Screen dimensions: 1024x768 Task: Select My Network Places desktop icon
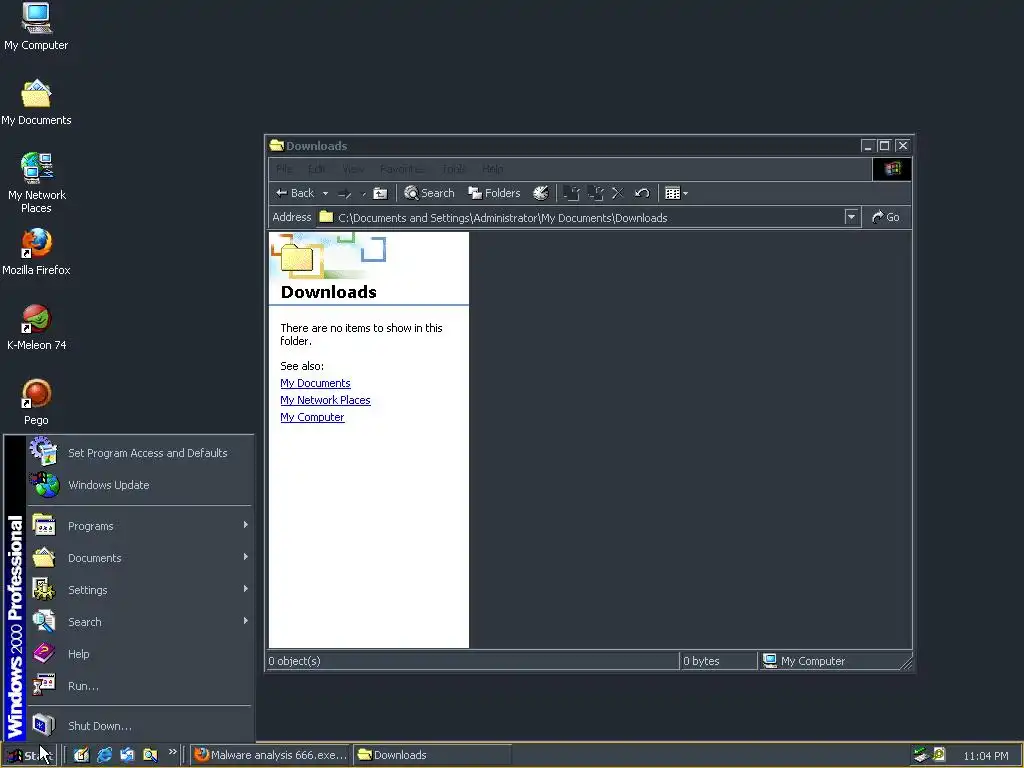coord(36,183)
